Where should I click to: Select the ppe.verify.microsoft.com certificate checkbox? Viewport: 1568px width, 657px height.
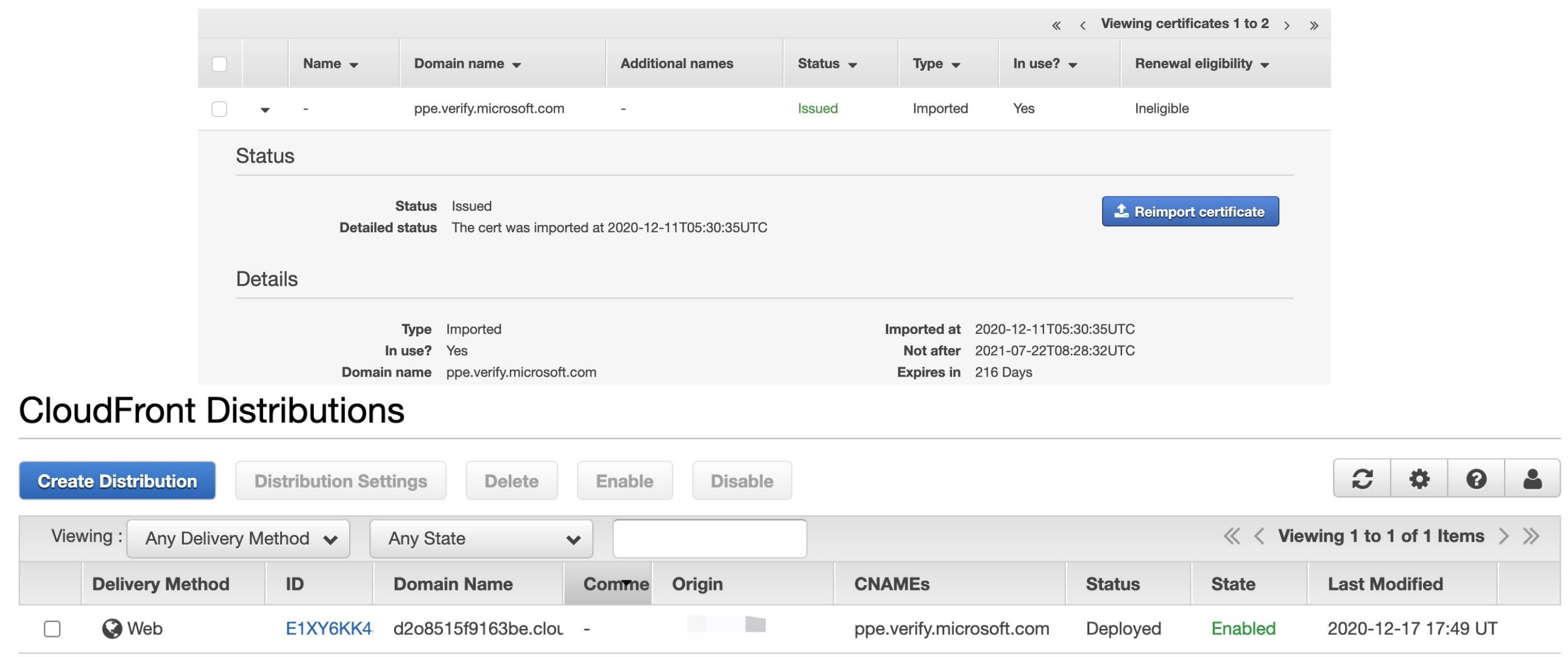219,109
